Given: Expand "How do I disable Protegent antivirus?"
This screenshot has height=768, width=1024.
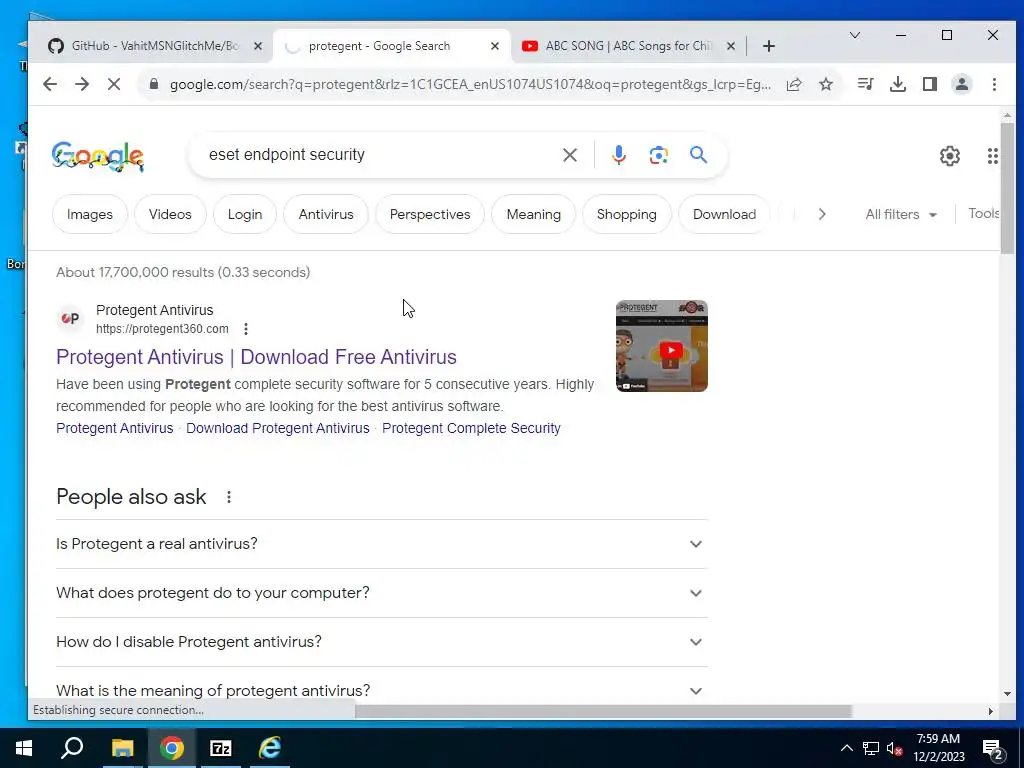Looking at the screenshot, I should 381,642.
